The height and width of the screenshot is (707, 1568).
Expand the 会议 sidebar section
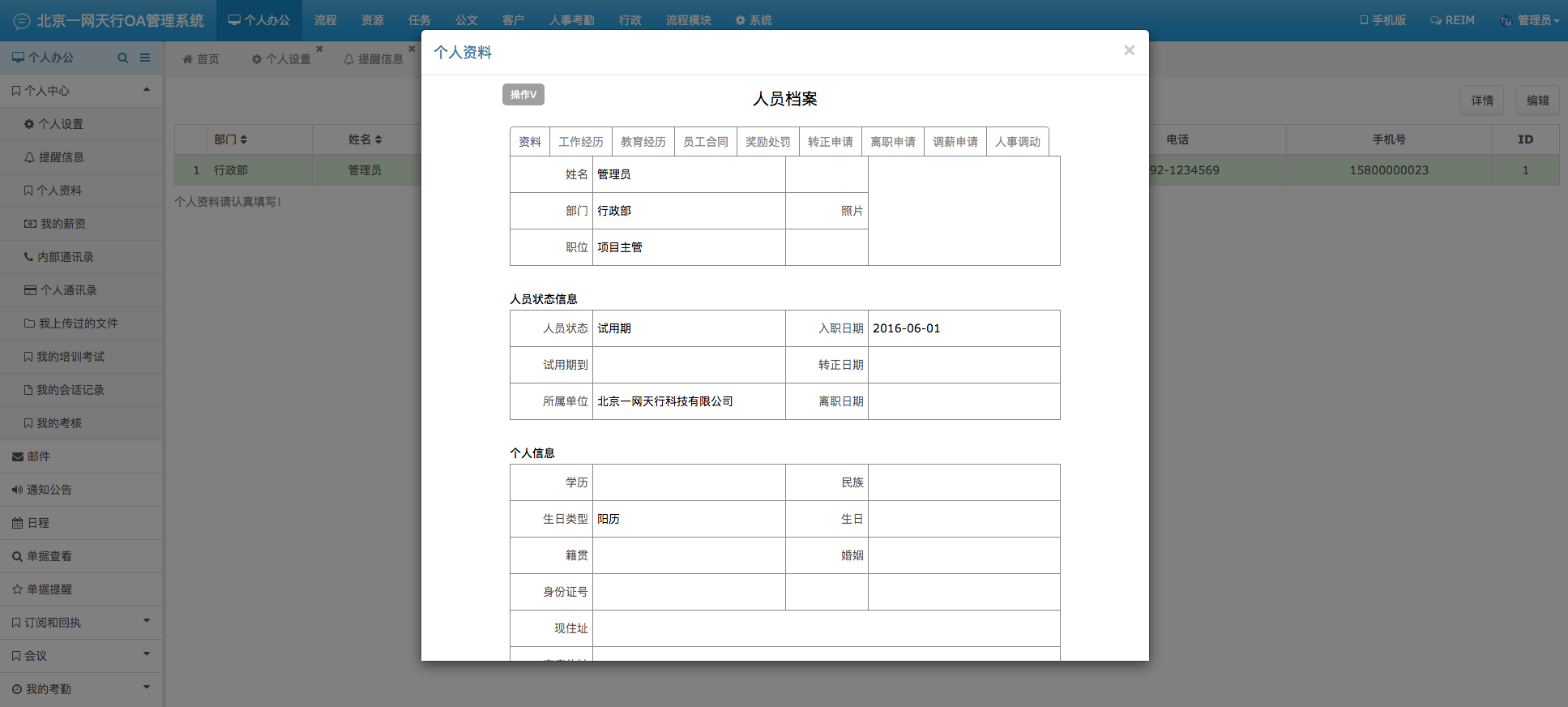click(x=81, y=656)
